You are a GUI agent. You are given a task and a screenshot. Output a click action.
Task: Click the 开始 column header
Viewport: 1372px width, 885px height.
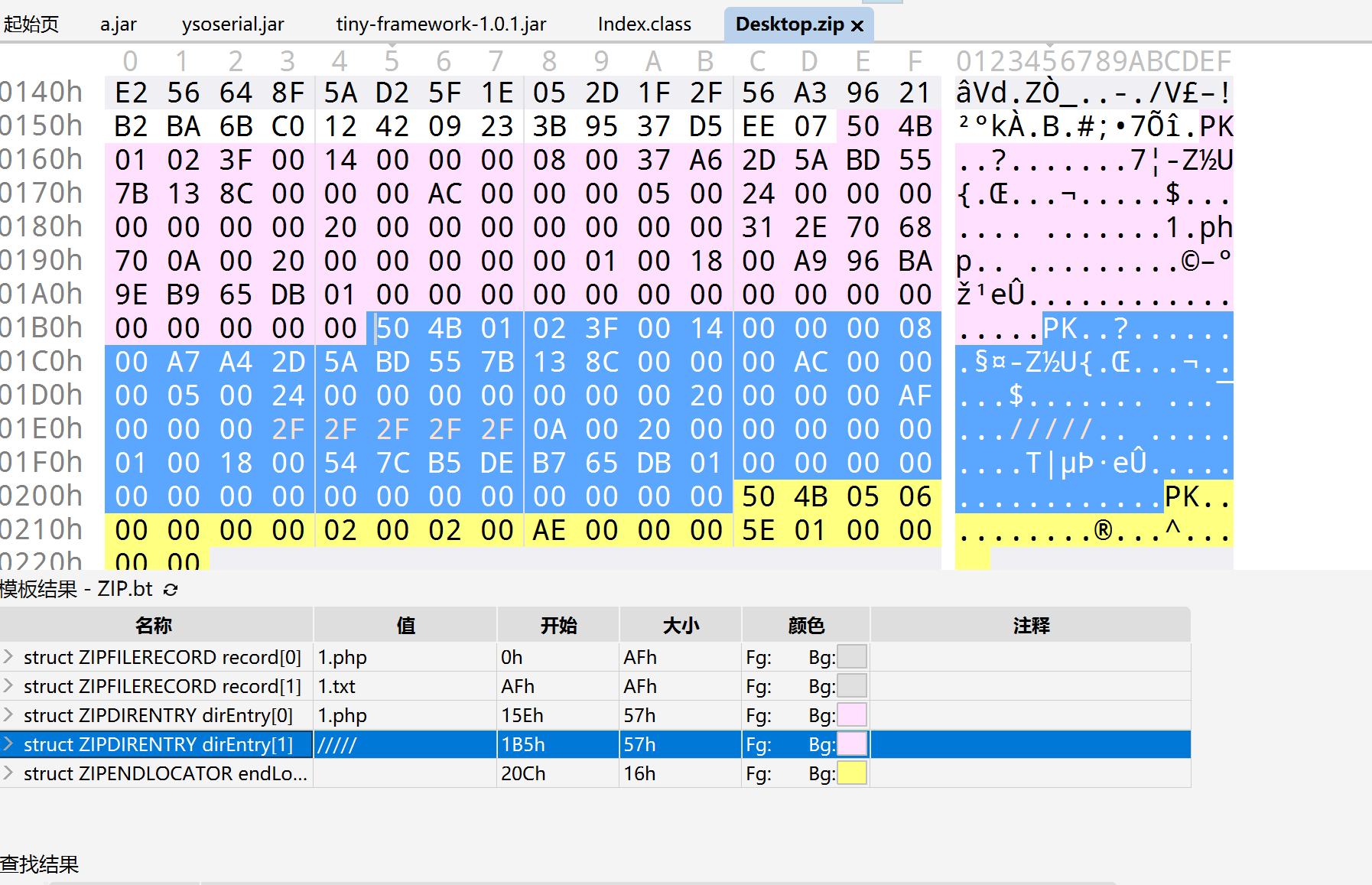tap(558, 626)
